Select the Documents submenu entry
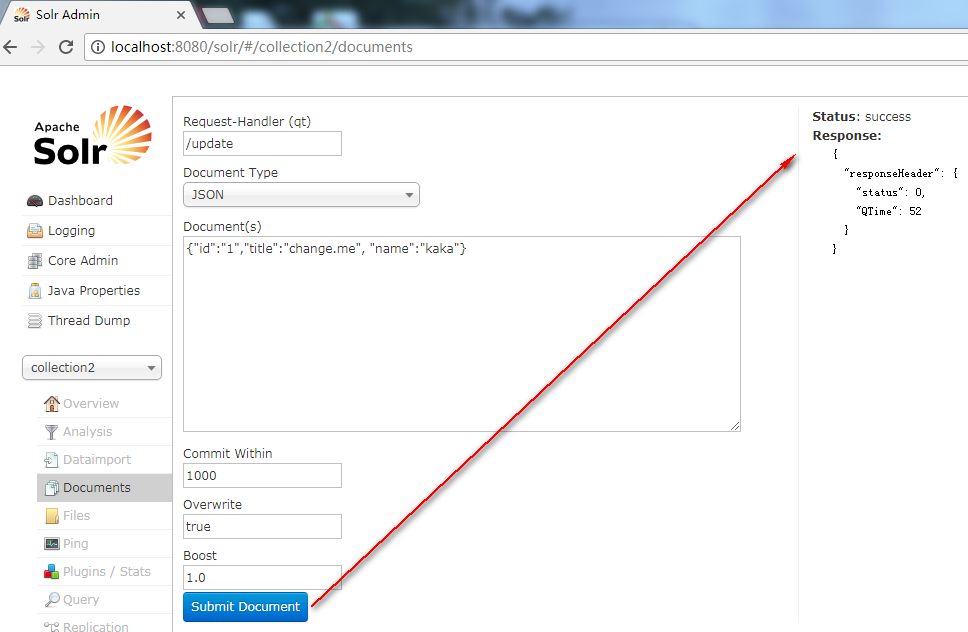968x632 pixels. (96, 488)
